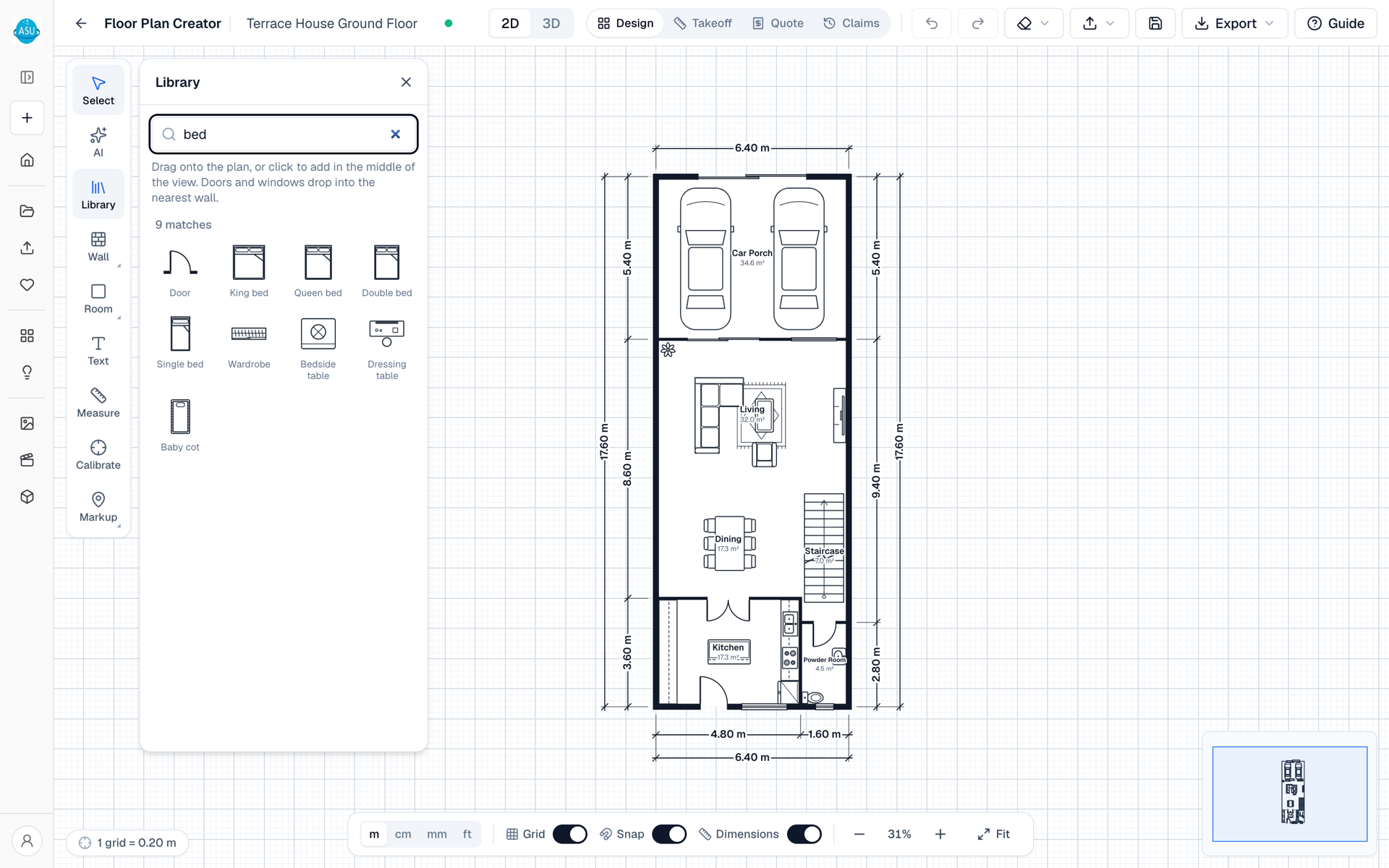Open the eraser dropdown

pyautogui.click(x=1033, y=23)
